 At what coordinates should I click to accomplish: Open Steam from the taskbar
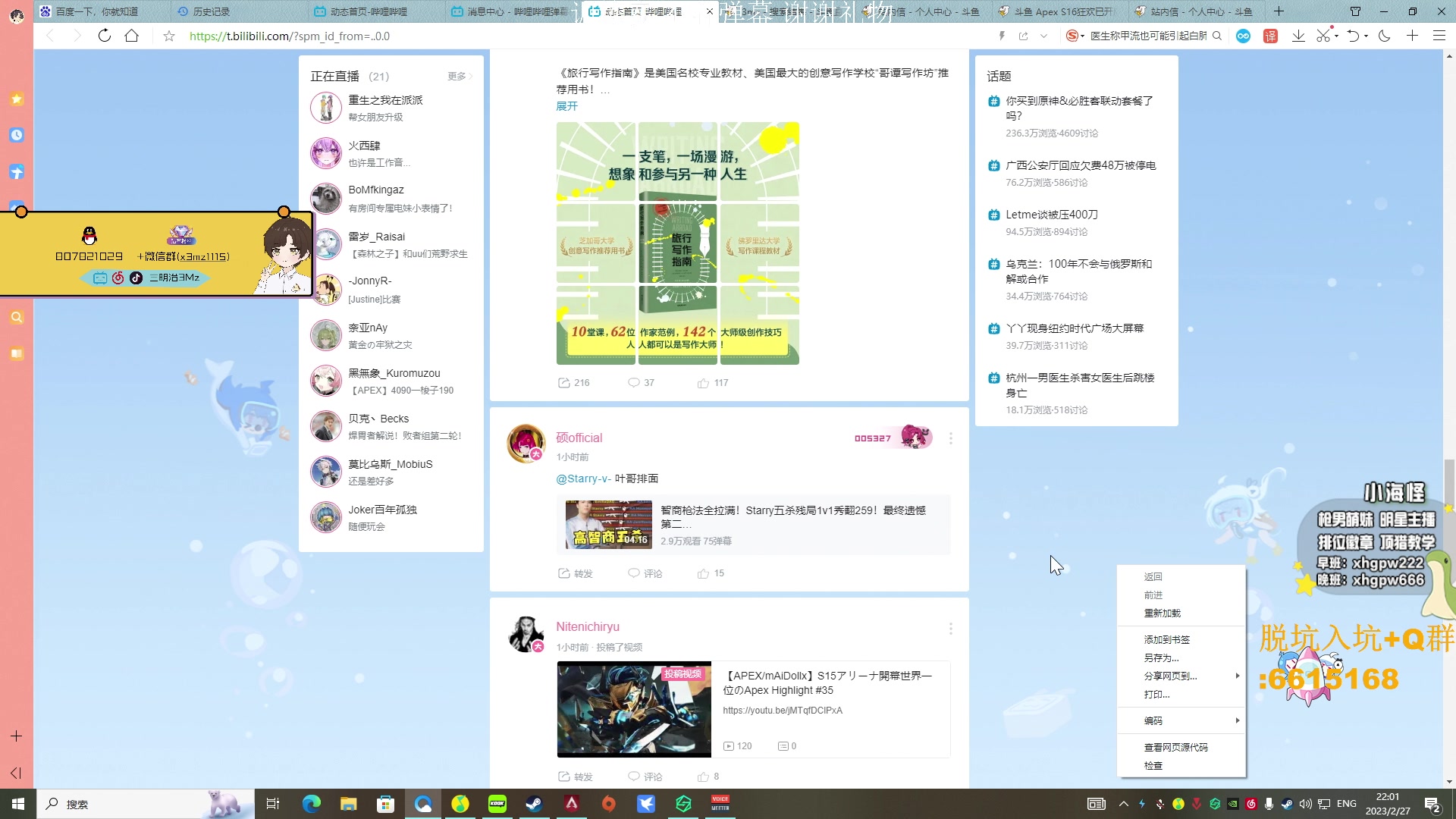[535, 804]
